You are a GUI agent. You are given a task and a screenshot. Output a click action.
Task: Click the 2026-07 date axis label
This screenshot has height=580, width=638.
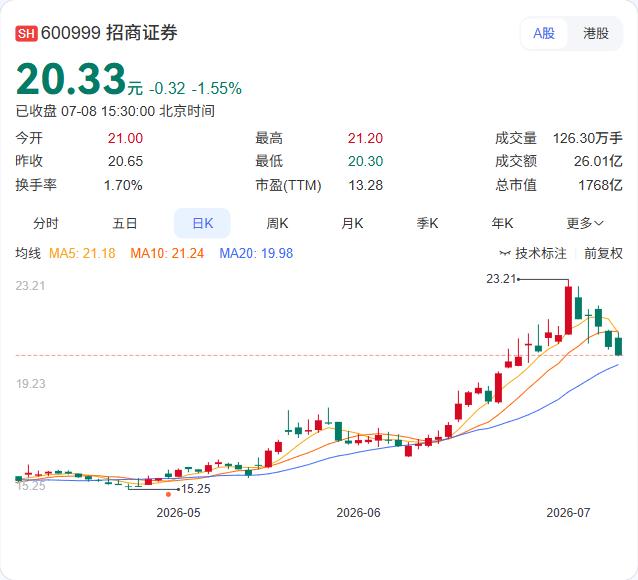tap(568, 512)
